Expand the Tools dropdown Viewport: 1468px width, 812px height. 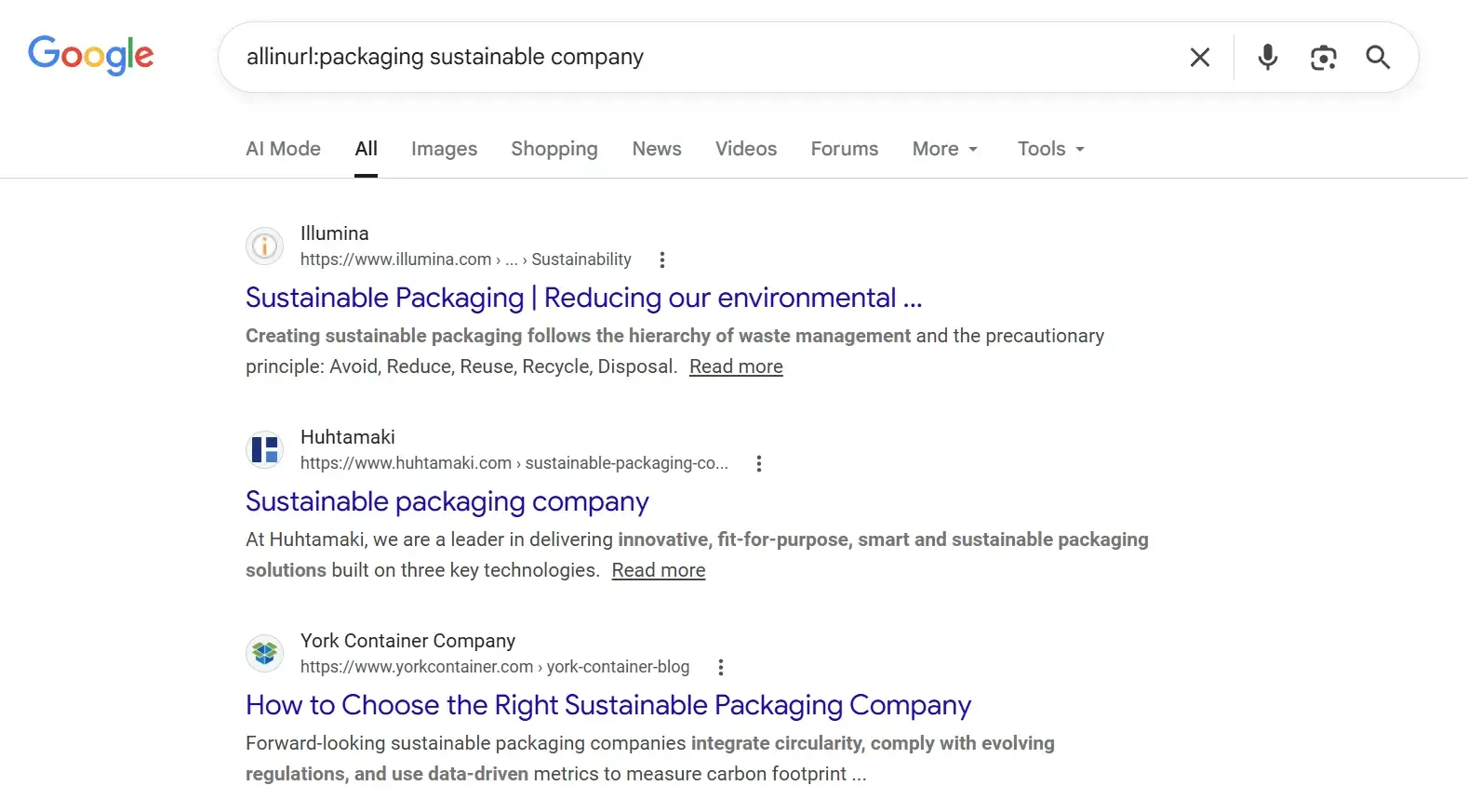pyautogui.click(x=1051, y=149)
